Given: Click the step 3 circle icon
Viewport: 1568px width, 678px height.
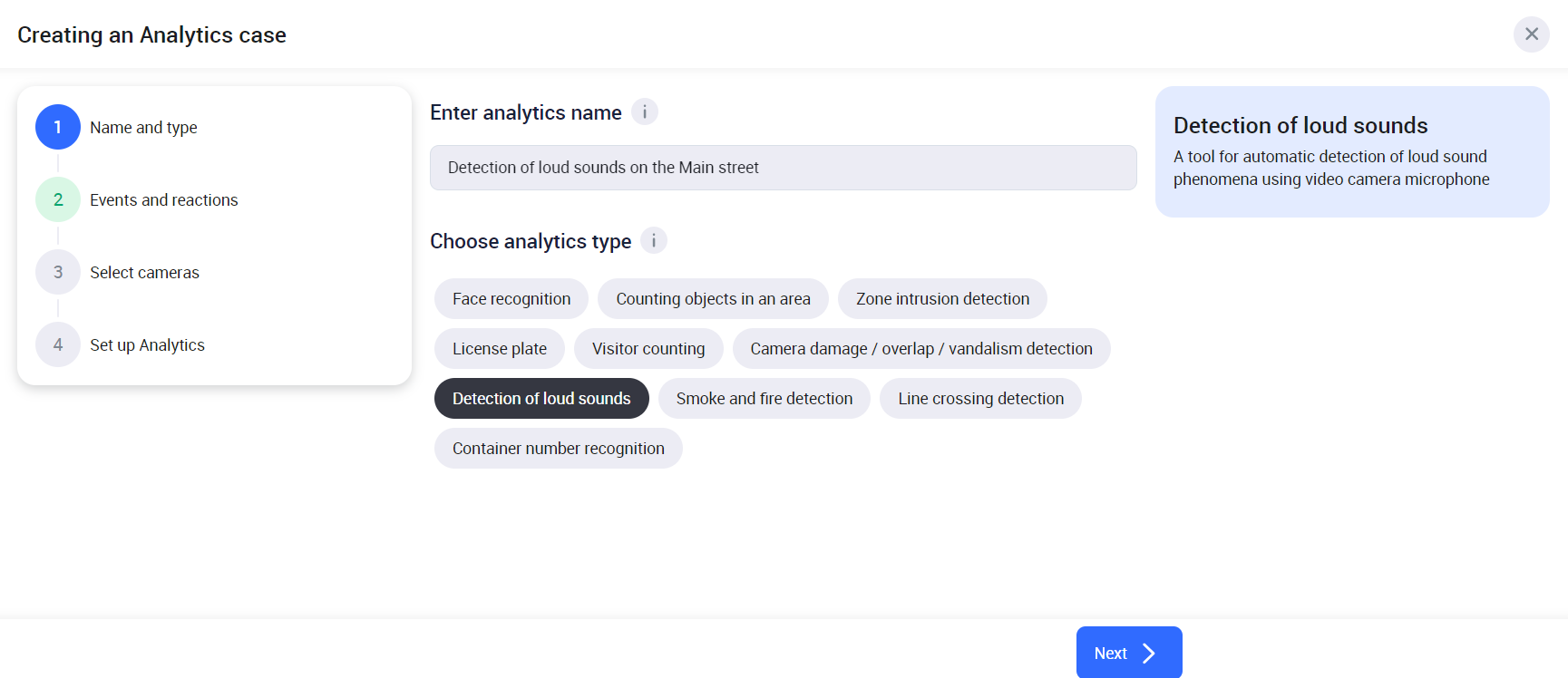Looking at the screenshot, I should tap(58, 272).
